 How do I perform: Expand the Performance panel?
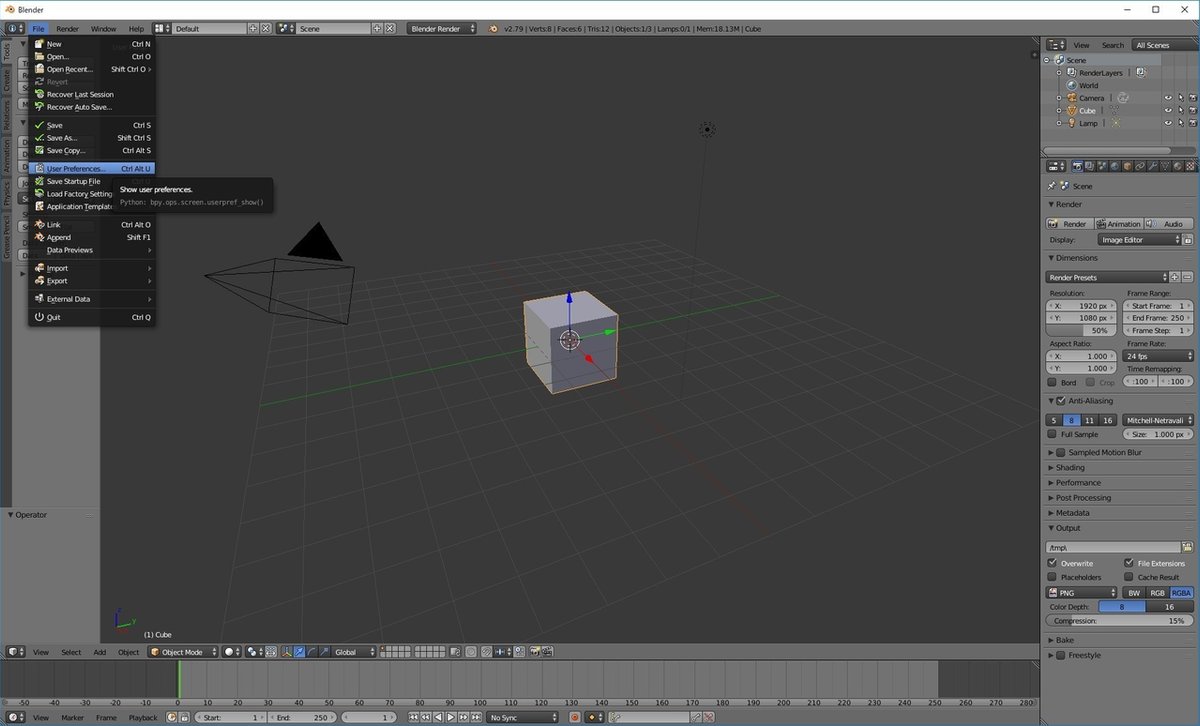(x=1078, y=482)
